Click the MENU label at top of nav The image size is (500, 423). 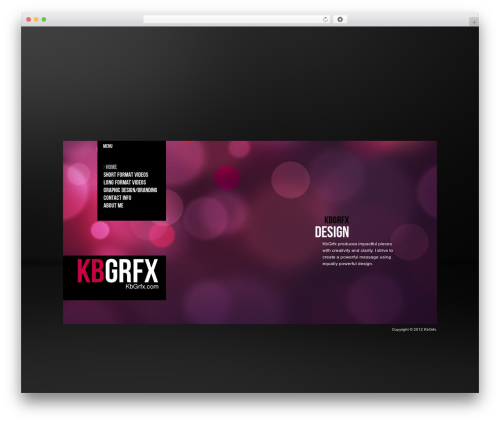[x=108, y=146]
